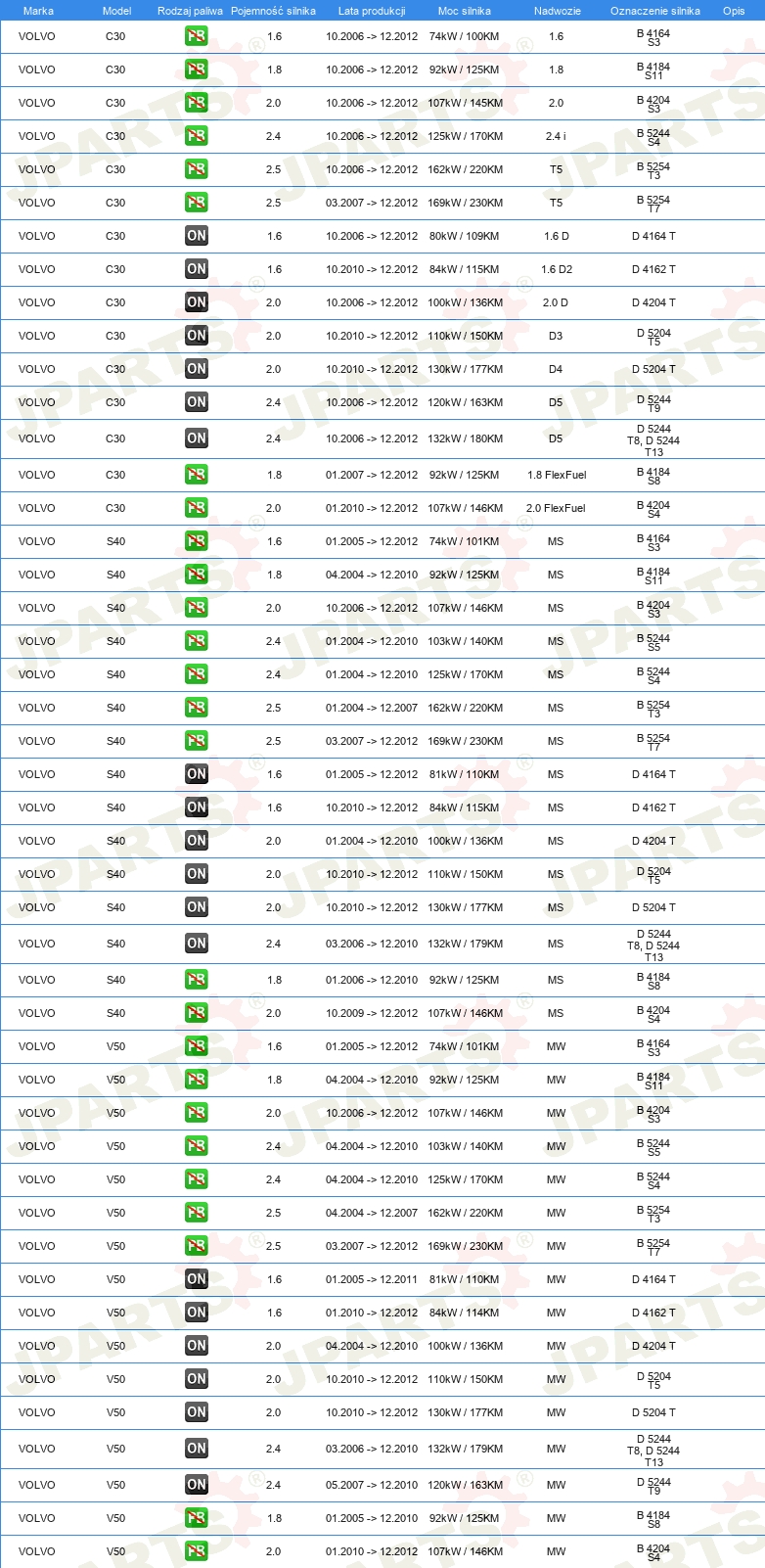Click production dates 10.2009 -> 12.2012
Screen dimensions: 765x1568
click(372, 1013)
